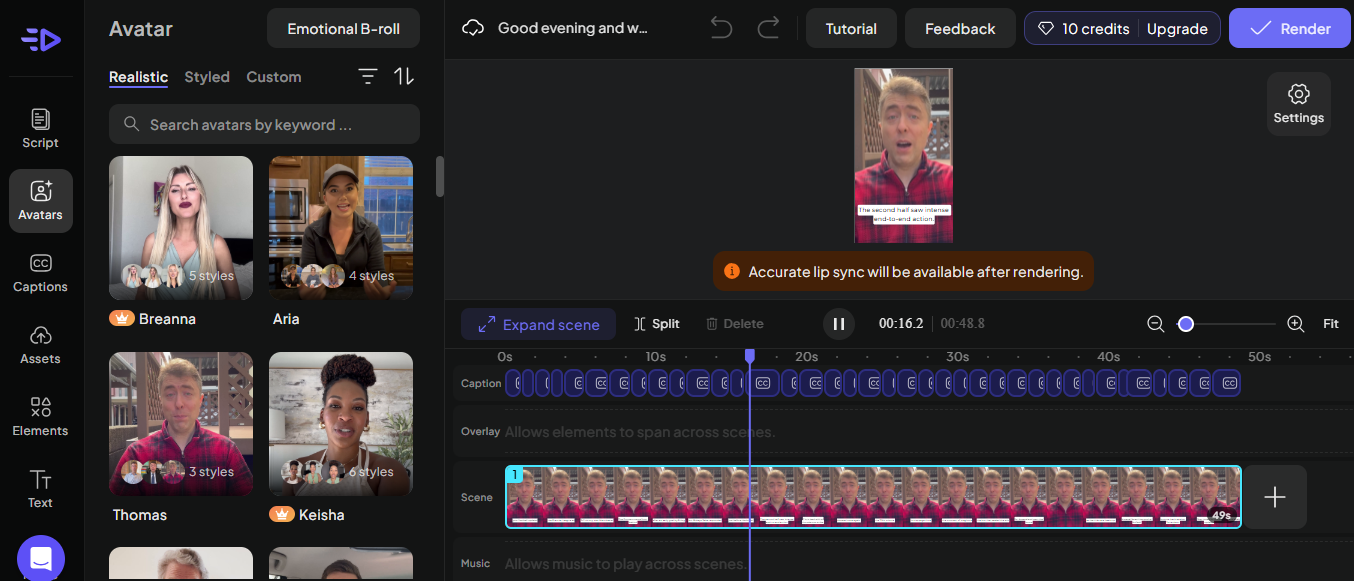Image resolution: width=1354 pixels, height=581 pixels.
Task: Open the Elements panel
Action: coord(40,417)
